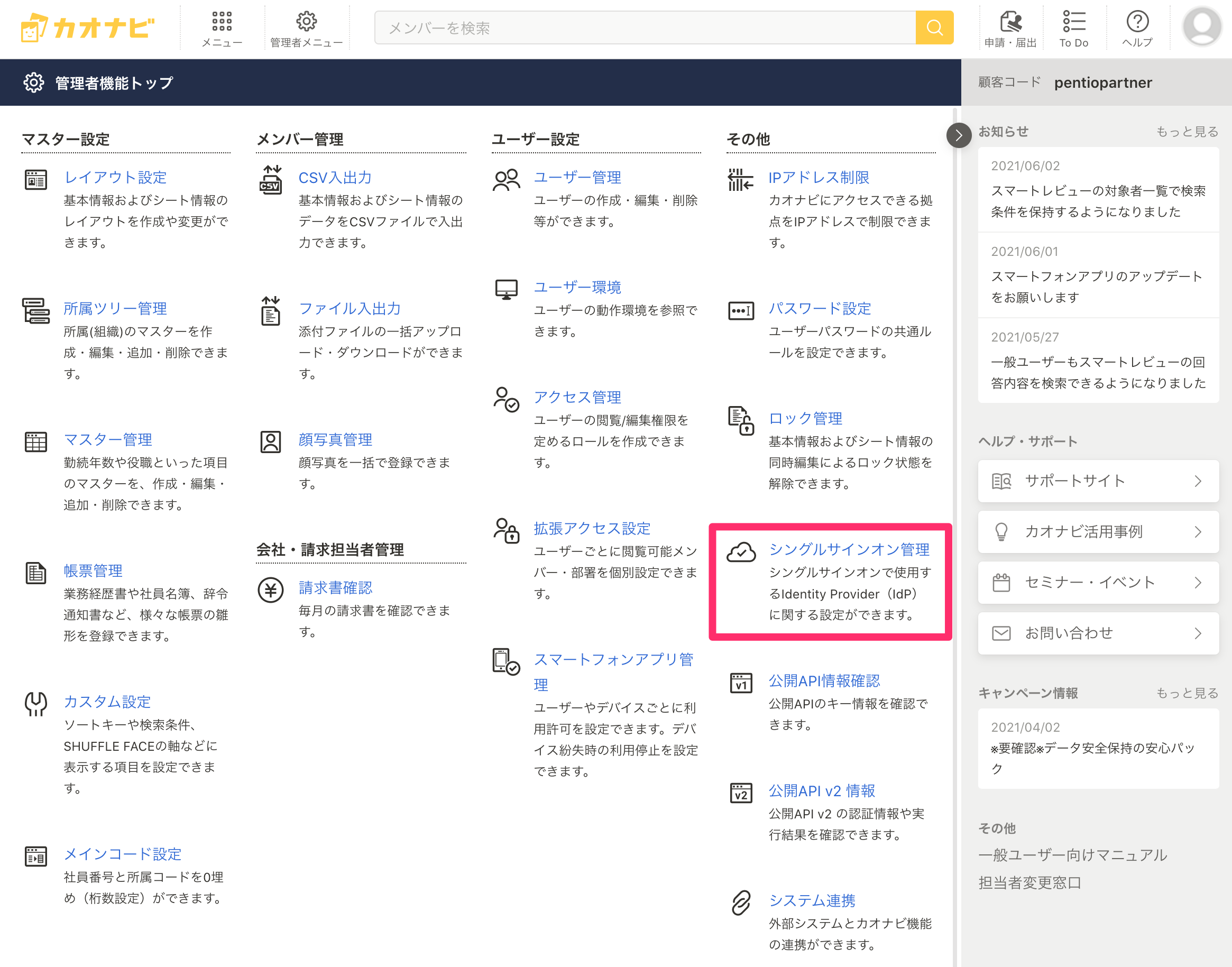
Task: Click the 公開API v2 情報 icon
Action: [x=741, y=793]
